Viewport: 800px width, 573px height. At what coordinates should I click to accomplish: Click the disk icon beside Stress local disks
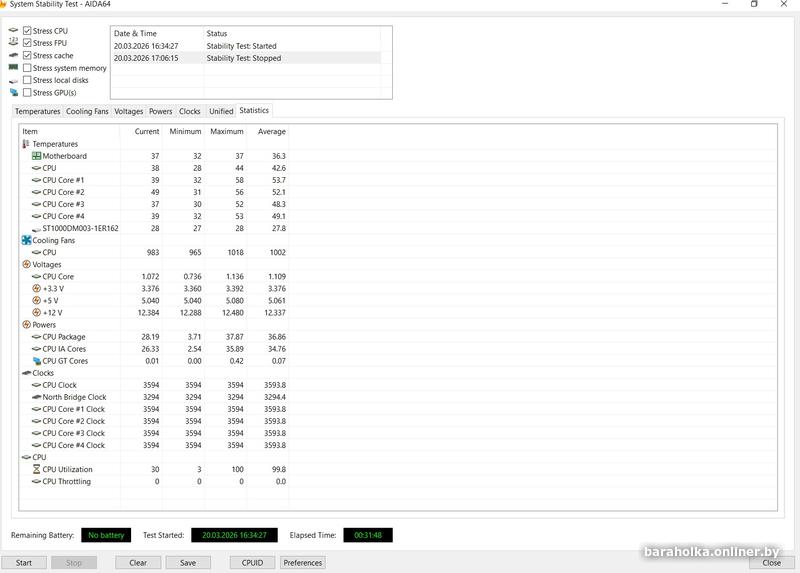(14, 81)
